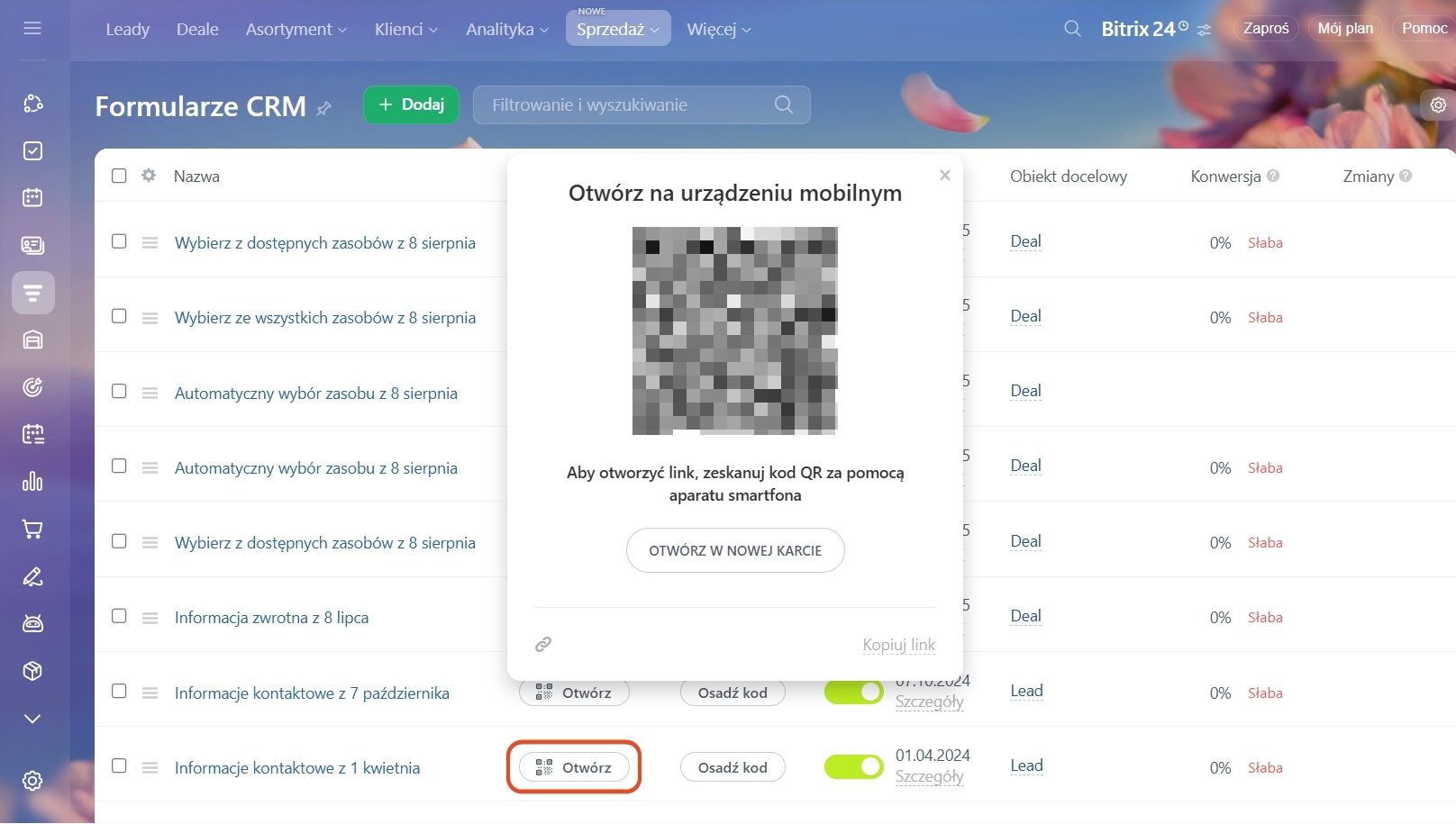The width and height of the screenshot is (1456, 824).
Task: Open the target marketing icon in sidebar
Action: coord(32,387)
